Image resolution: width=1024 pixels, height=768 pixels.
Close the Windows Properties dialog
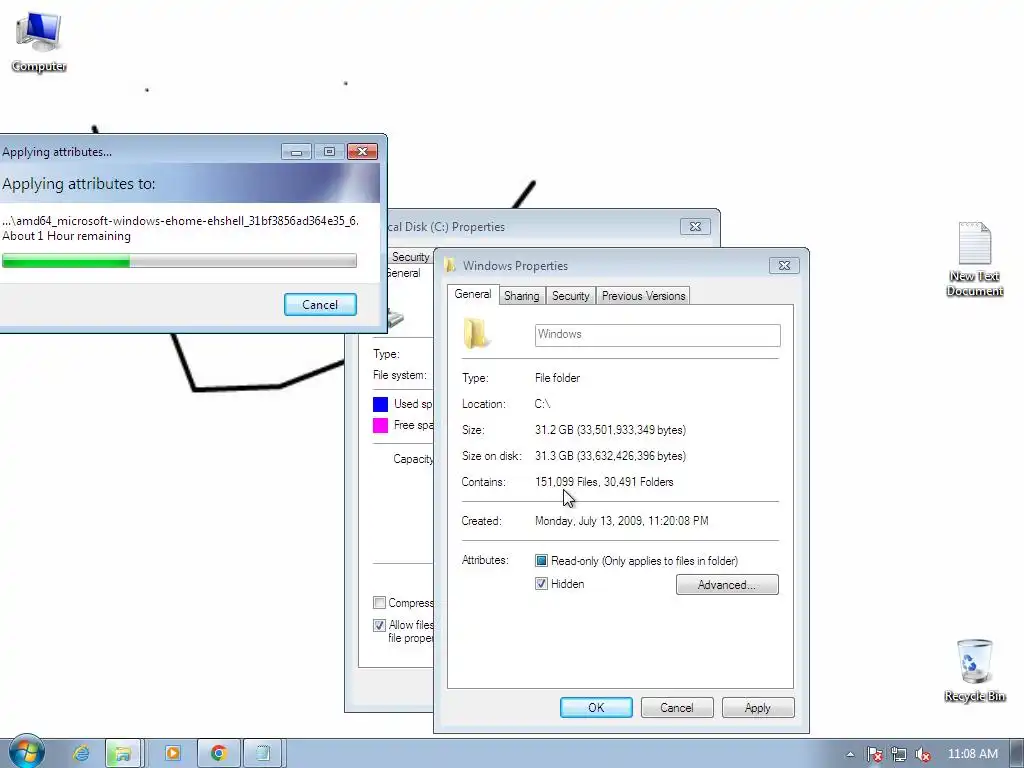784,265
